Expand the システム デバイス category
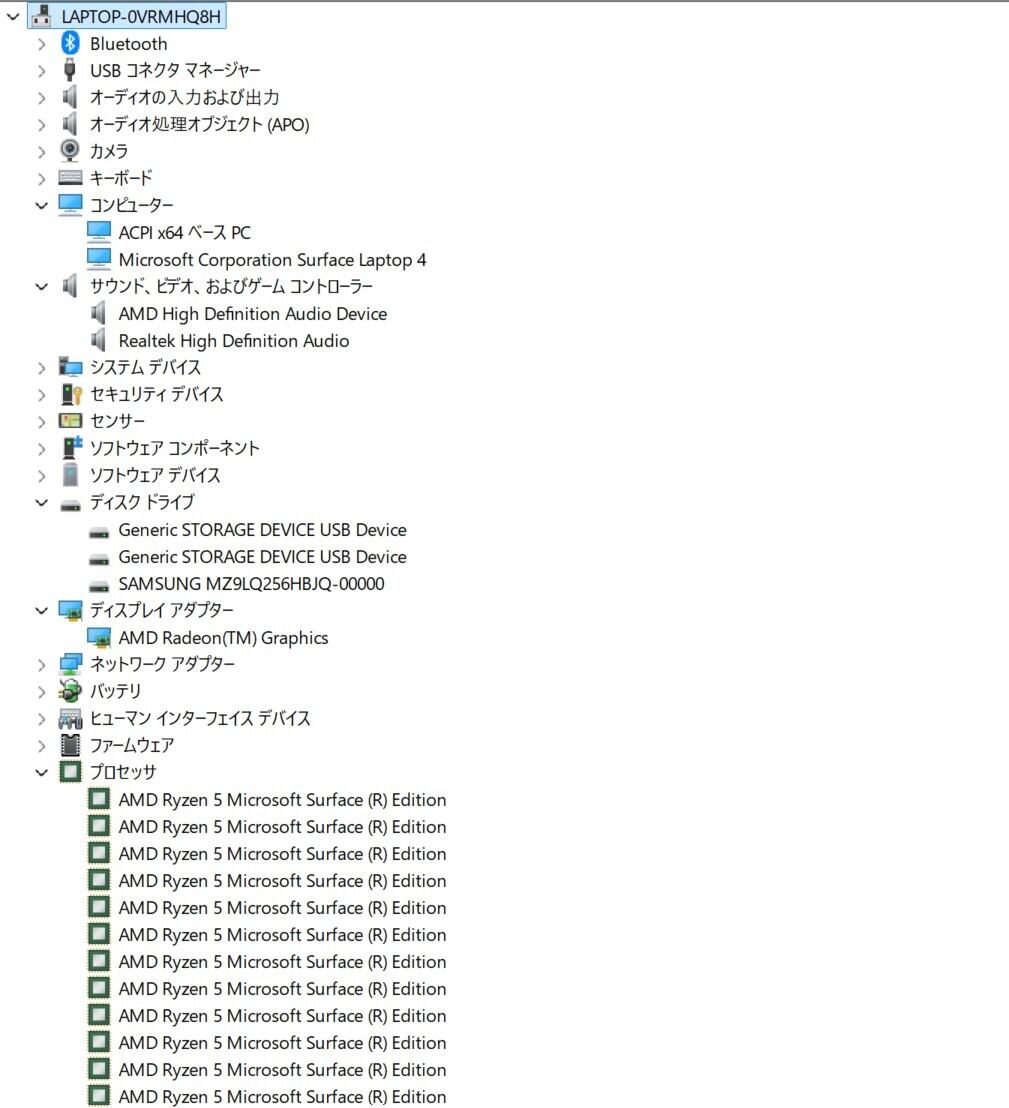This screenshot has width=1009, height=1108. pyautogui.click(x=41, y=368)
